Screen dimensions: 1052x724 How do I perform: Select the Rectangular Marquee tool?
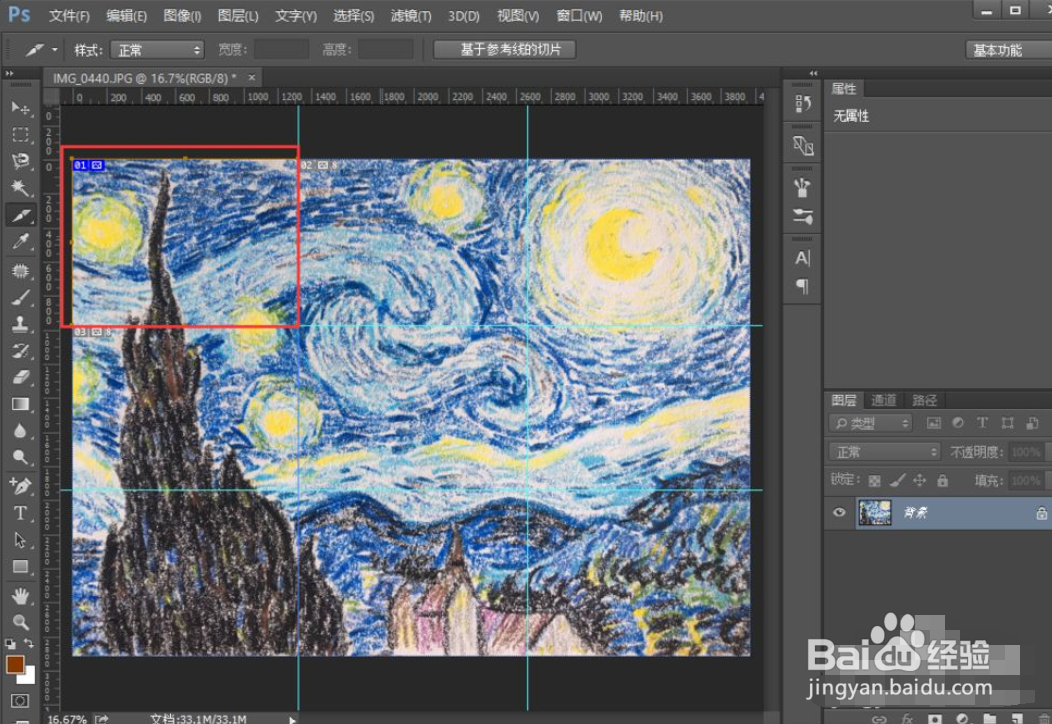coord(20,134)
